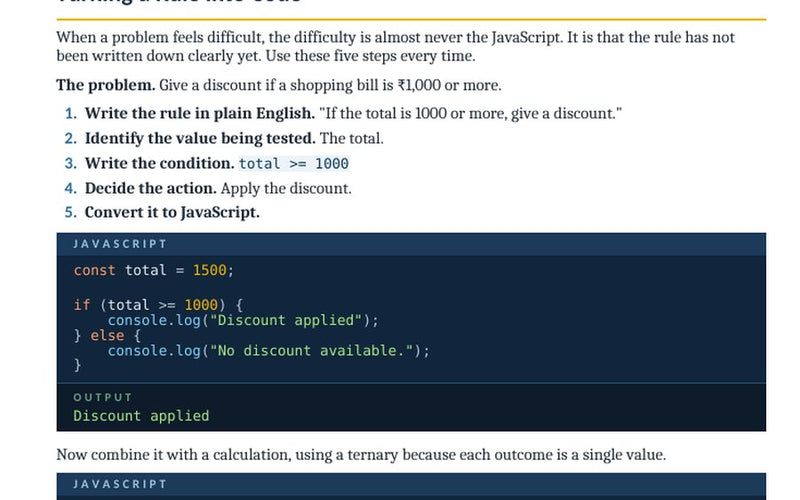Click text "Apply the discount."
The height and width of the screenshot is (500, 800).
point(286,188)
